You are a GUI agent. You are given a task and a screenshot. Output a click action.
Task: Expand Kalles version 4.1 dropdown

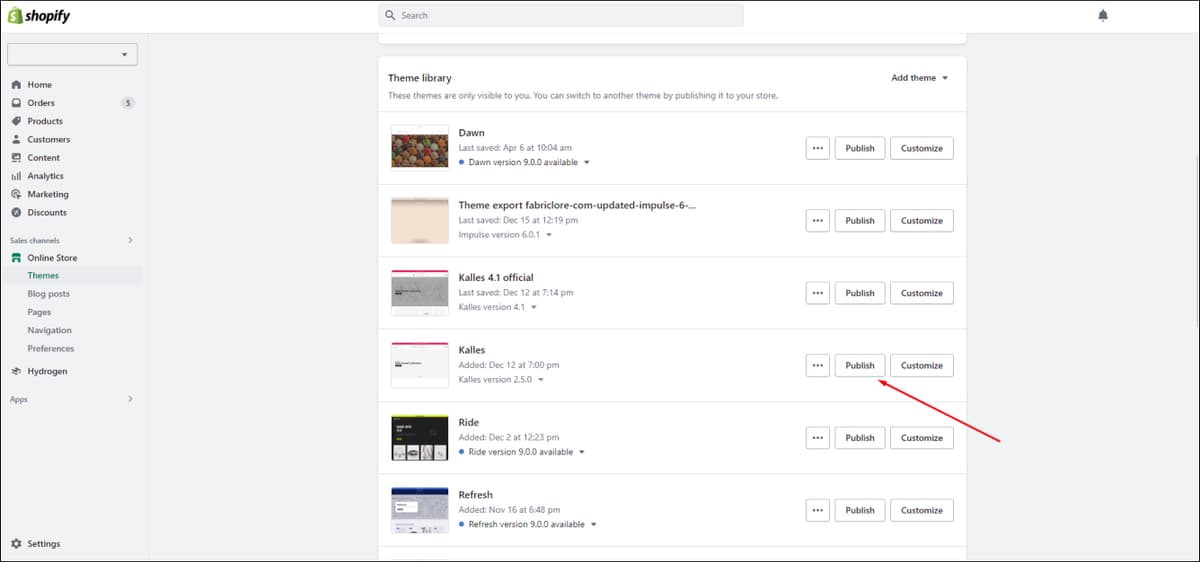497,307
